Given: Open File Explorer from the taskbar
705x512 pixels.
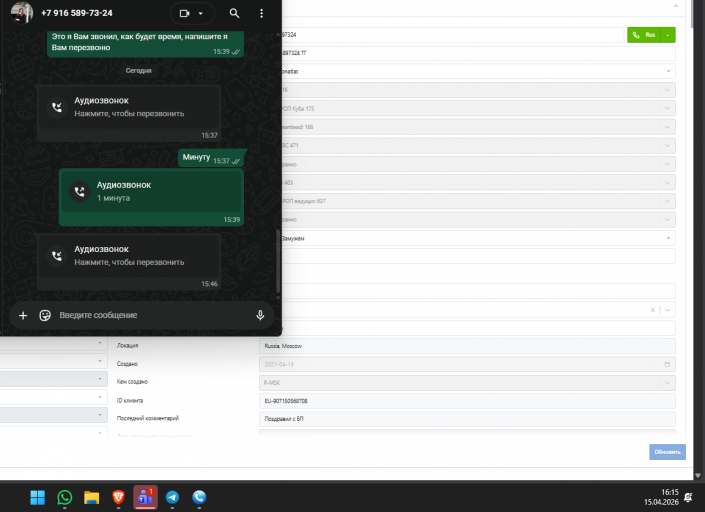Looking at the screenshot, I should (92, 498).
